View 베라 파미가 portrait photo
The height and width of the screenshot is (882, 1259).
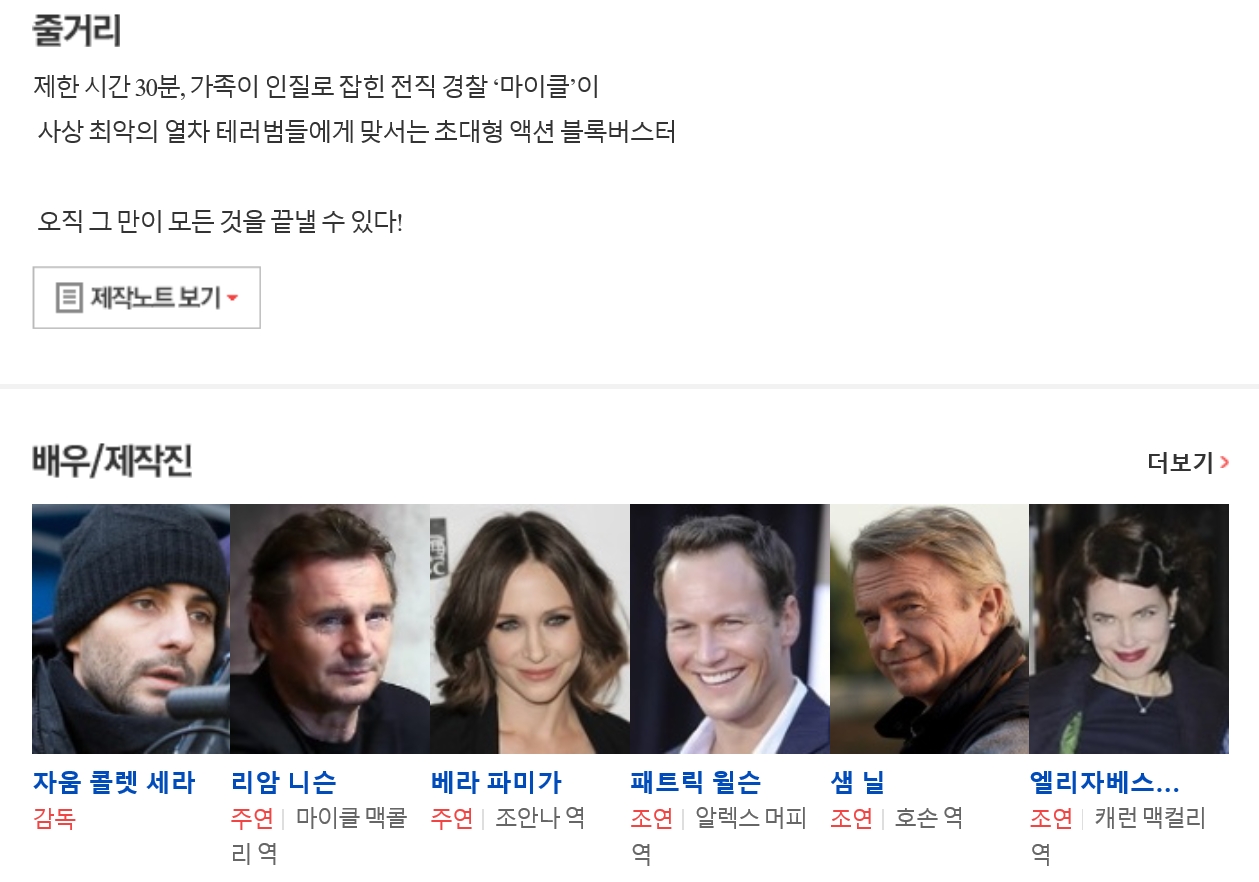(530, 628)
